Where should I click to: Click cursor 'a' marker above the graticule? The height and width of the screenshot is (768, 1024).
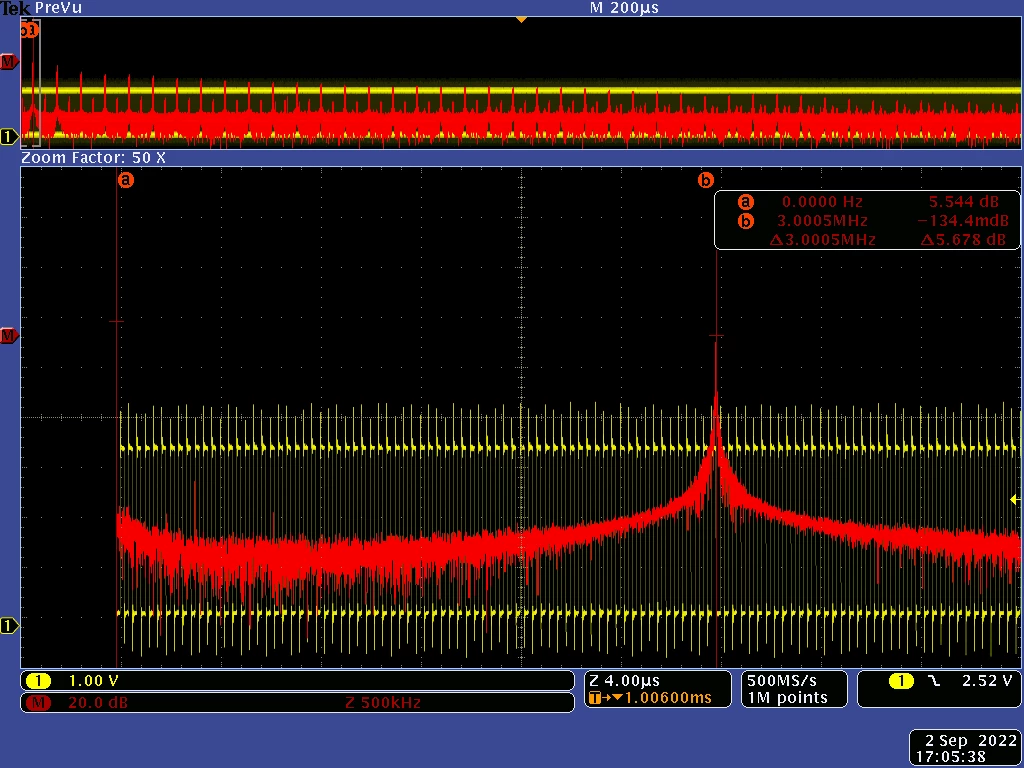click(x=126, y=180)
